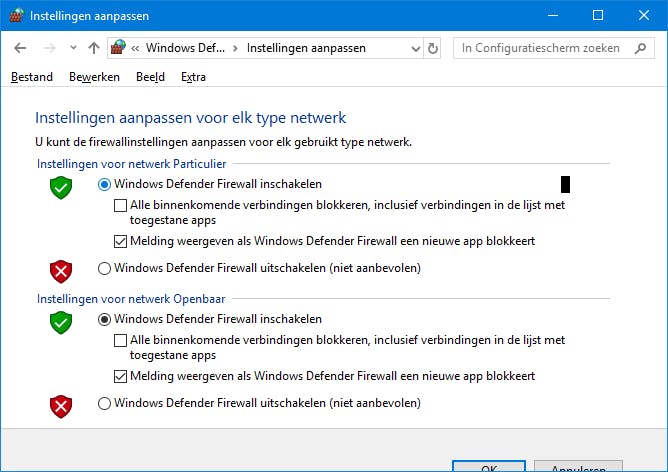Click the title bar firewall window icon
The width and height of the screenshot is (668, 472).
coord(15,15)
